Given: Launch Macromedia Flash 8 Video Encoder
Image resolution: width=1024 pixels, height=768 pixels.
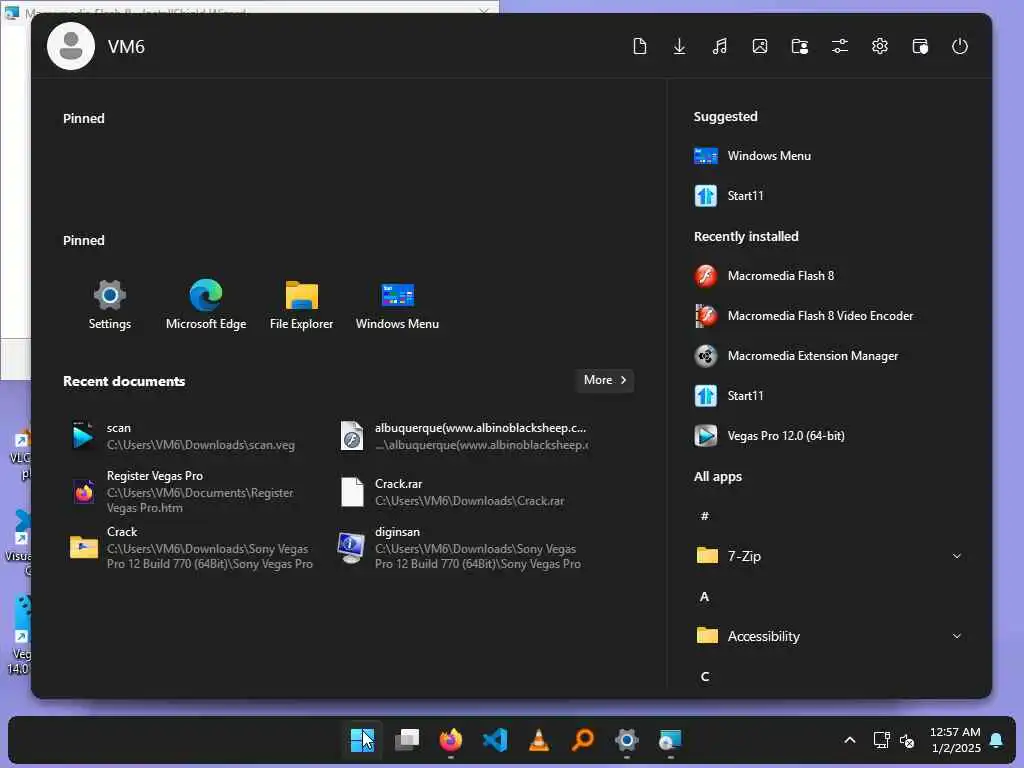Looking at the screenshot, I should point(804,316).
